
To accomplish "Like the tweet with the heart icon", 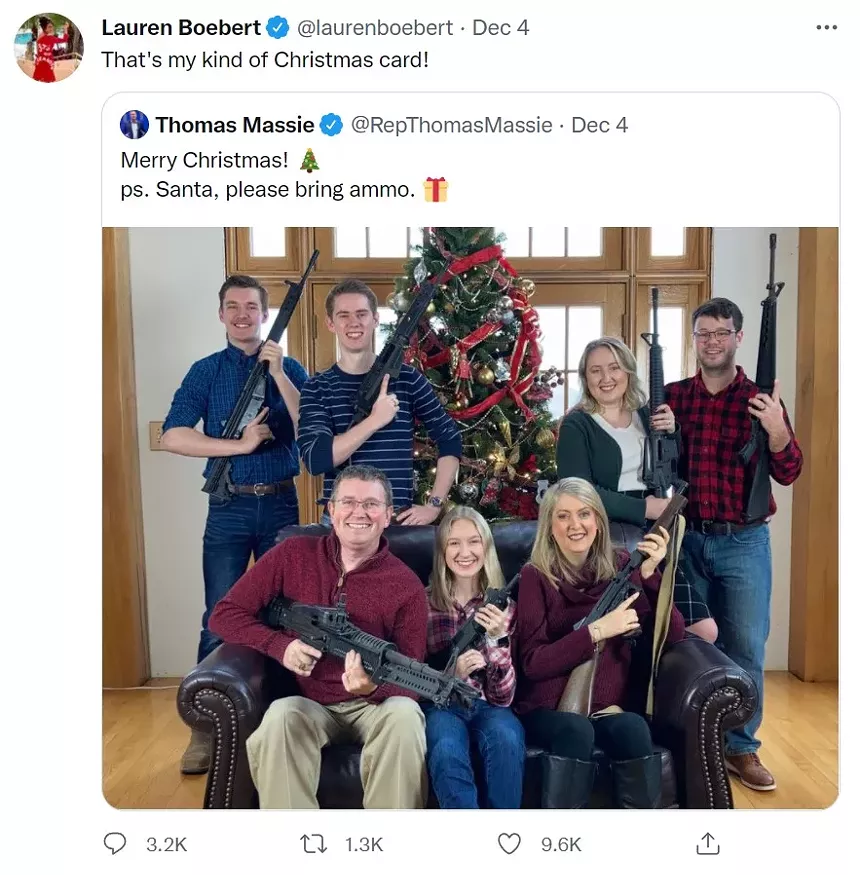I will tap(509, 843).
